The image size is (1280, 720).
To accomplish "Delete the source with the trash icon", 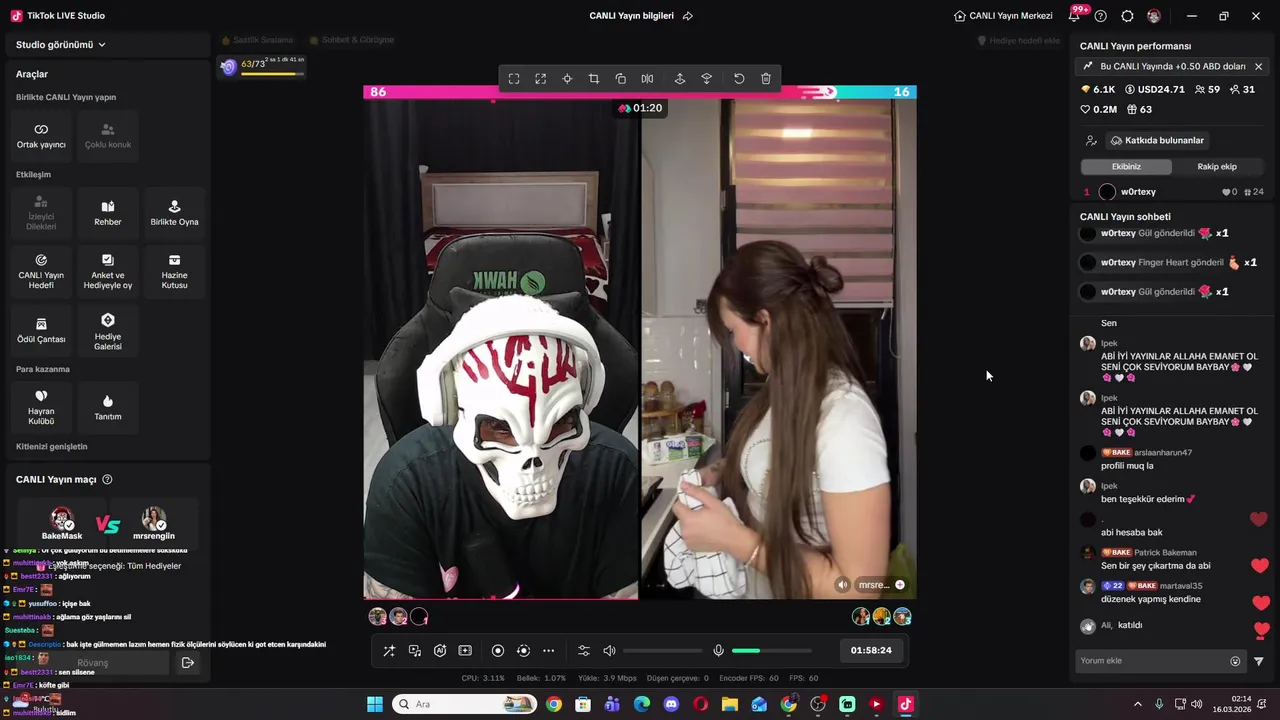I will tap(766, 79).
